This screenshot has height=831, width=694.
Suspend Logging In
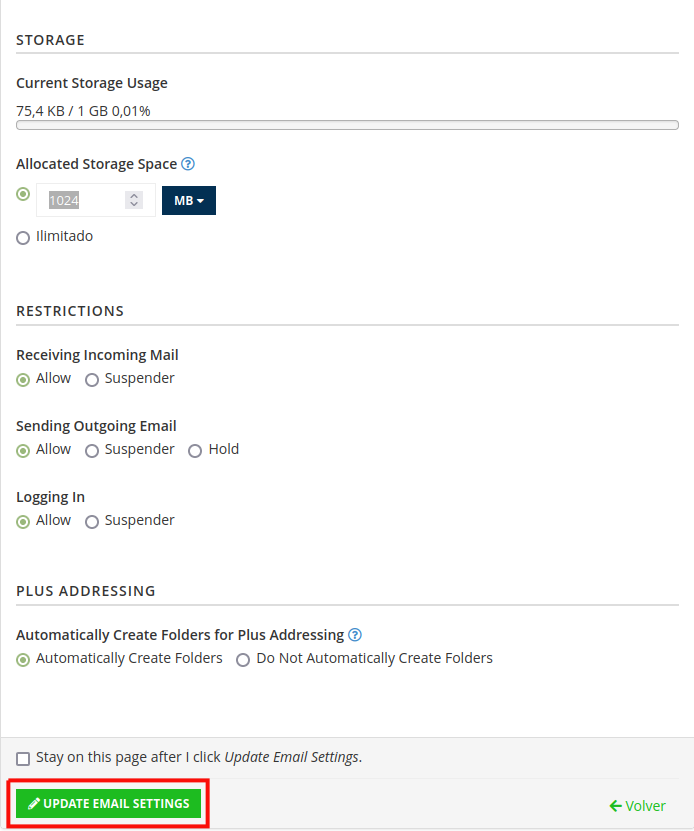(x=92, y=522)
